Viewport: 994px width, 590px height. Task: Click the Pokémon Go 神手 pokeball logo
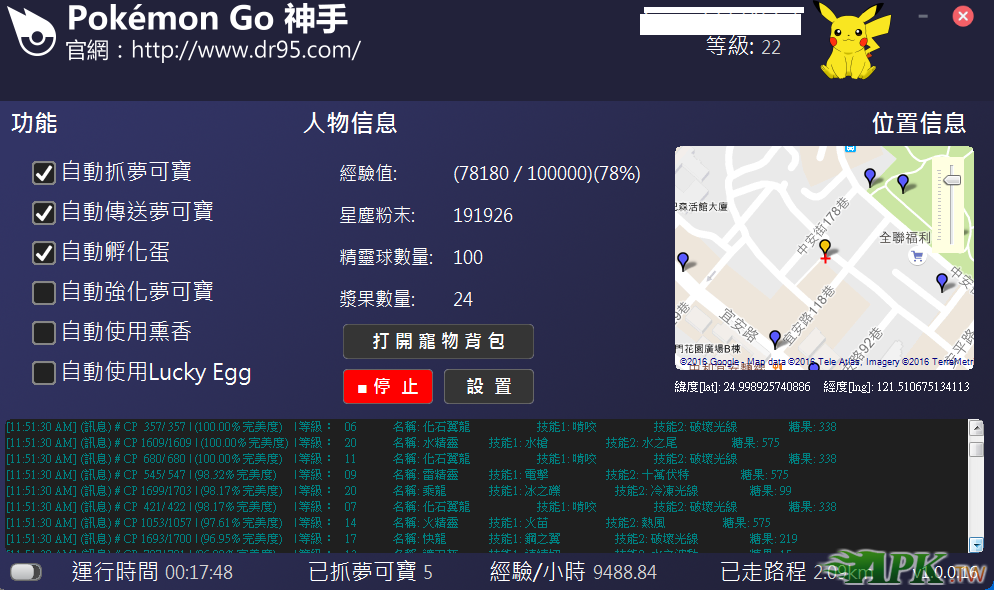click(32, 32)
